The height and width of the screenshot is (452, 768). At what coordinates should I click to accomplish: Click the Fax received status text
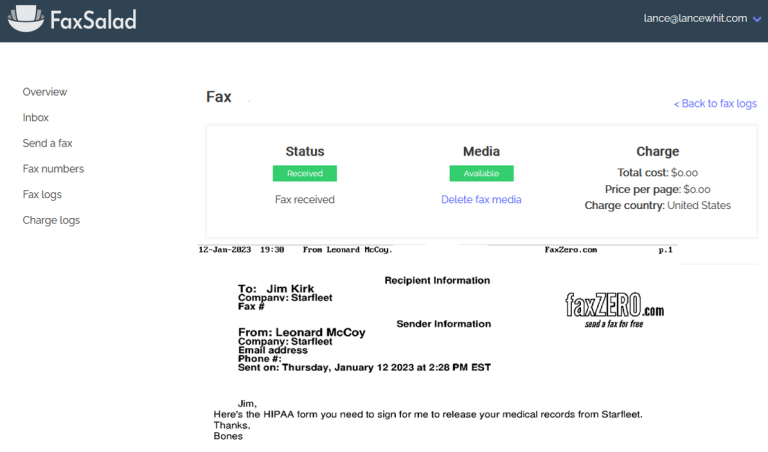pyautogui.click(x=305, y=199)
